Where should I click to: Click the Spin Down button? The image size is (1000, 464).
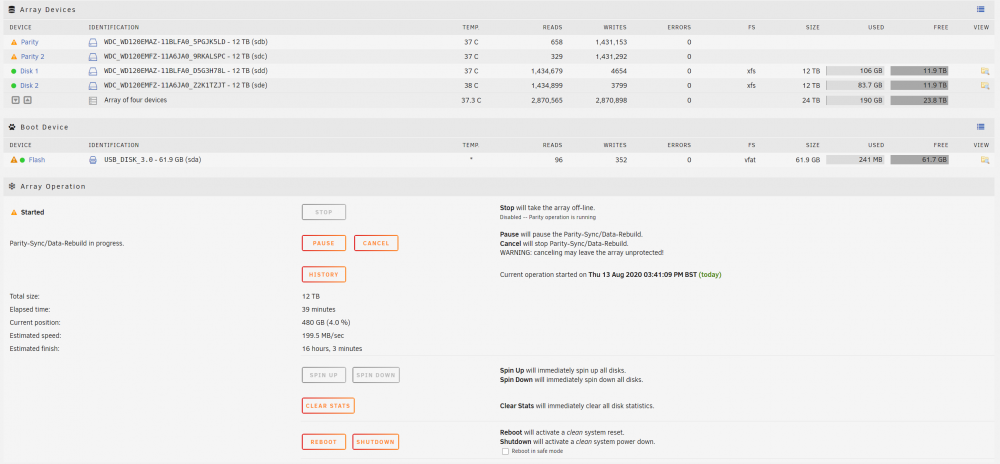pyautogui.click(x=376, y=375)
